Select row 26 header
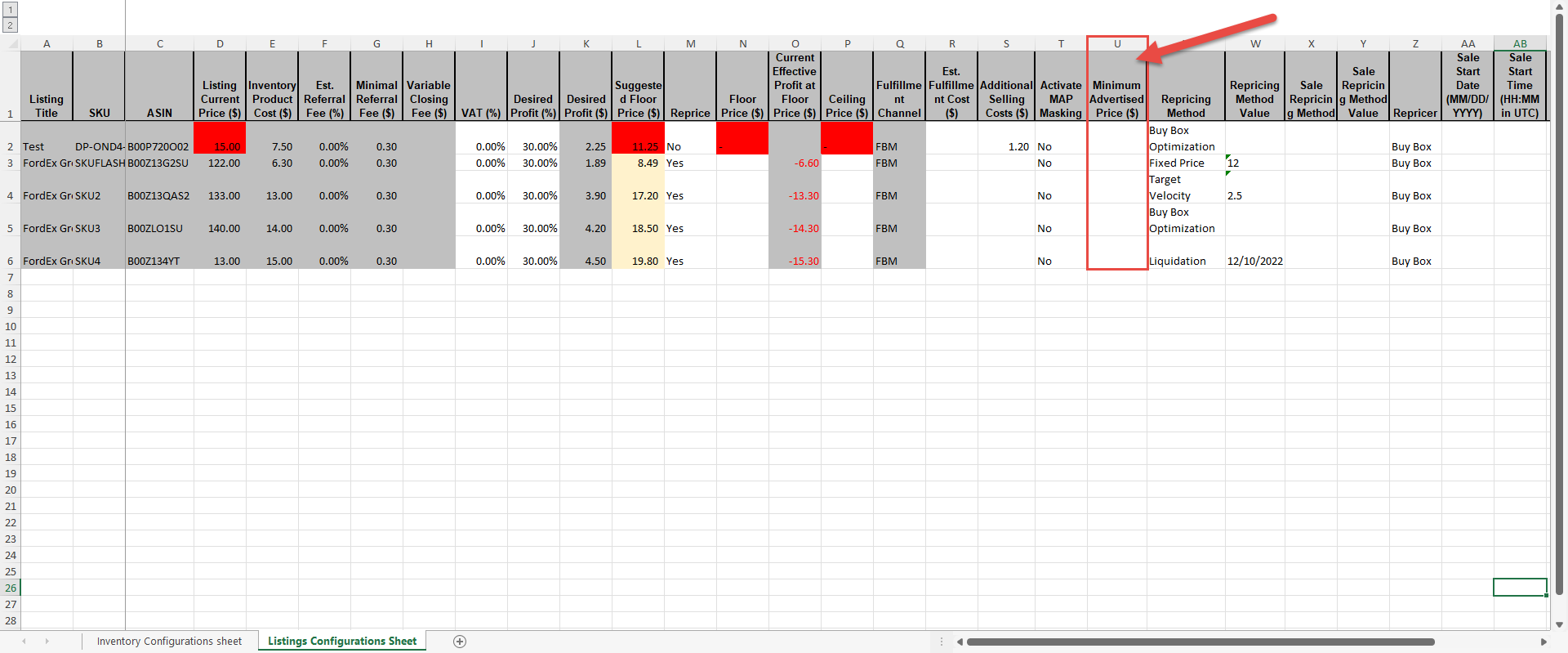 (x=10, y=588)
